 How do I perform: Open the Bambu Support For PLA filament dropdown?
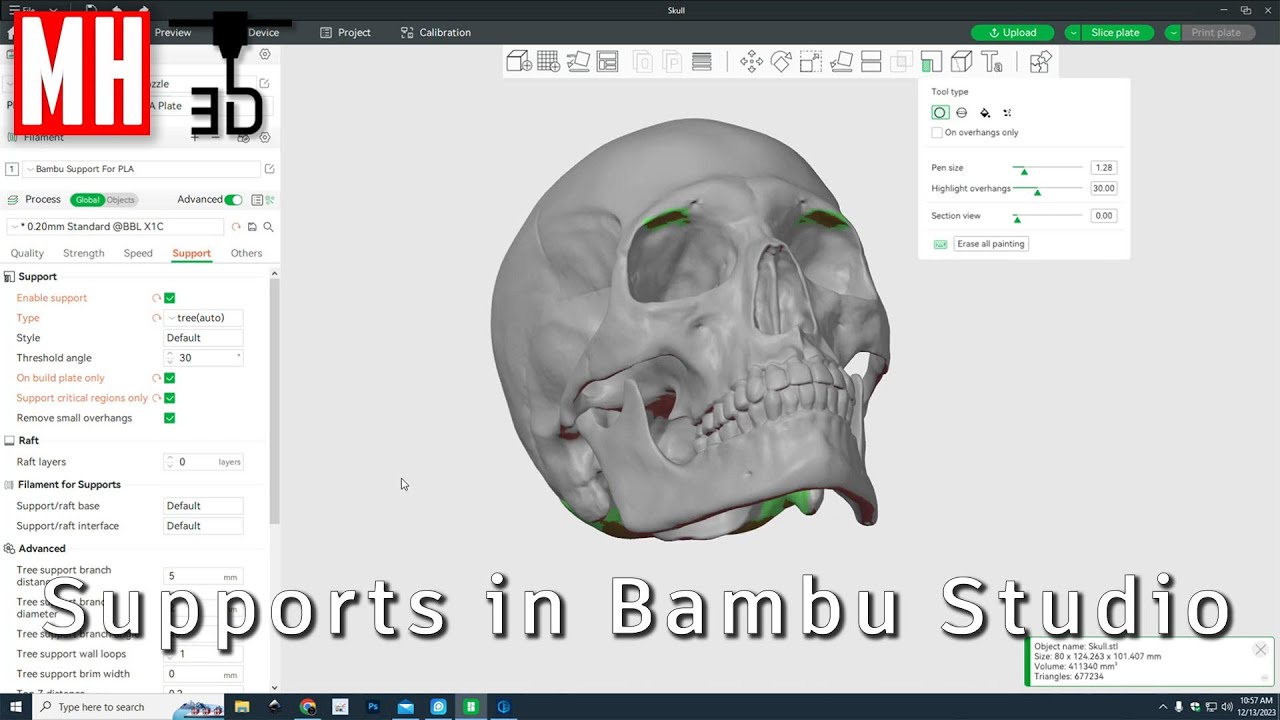tap(141, 169)
